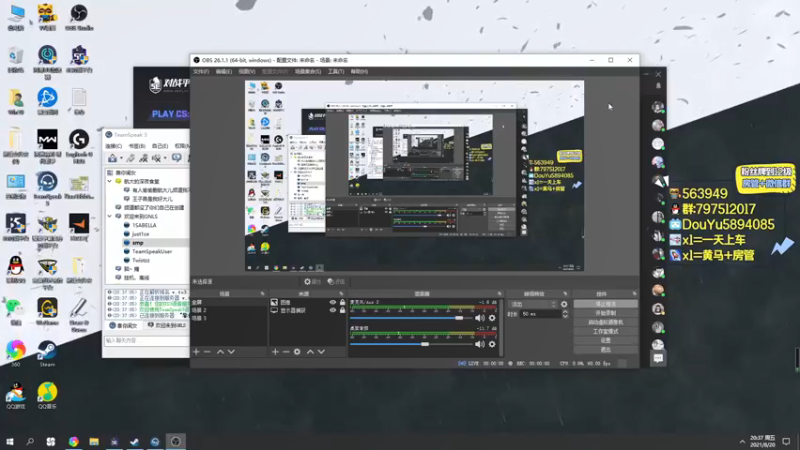Select user smp in TeamSpeak tree
Screen dimensions: 800x450
(138, 243)
